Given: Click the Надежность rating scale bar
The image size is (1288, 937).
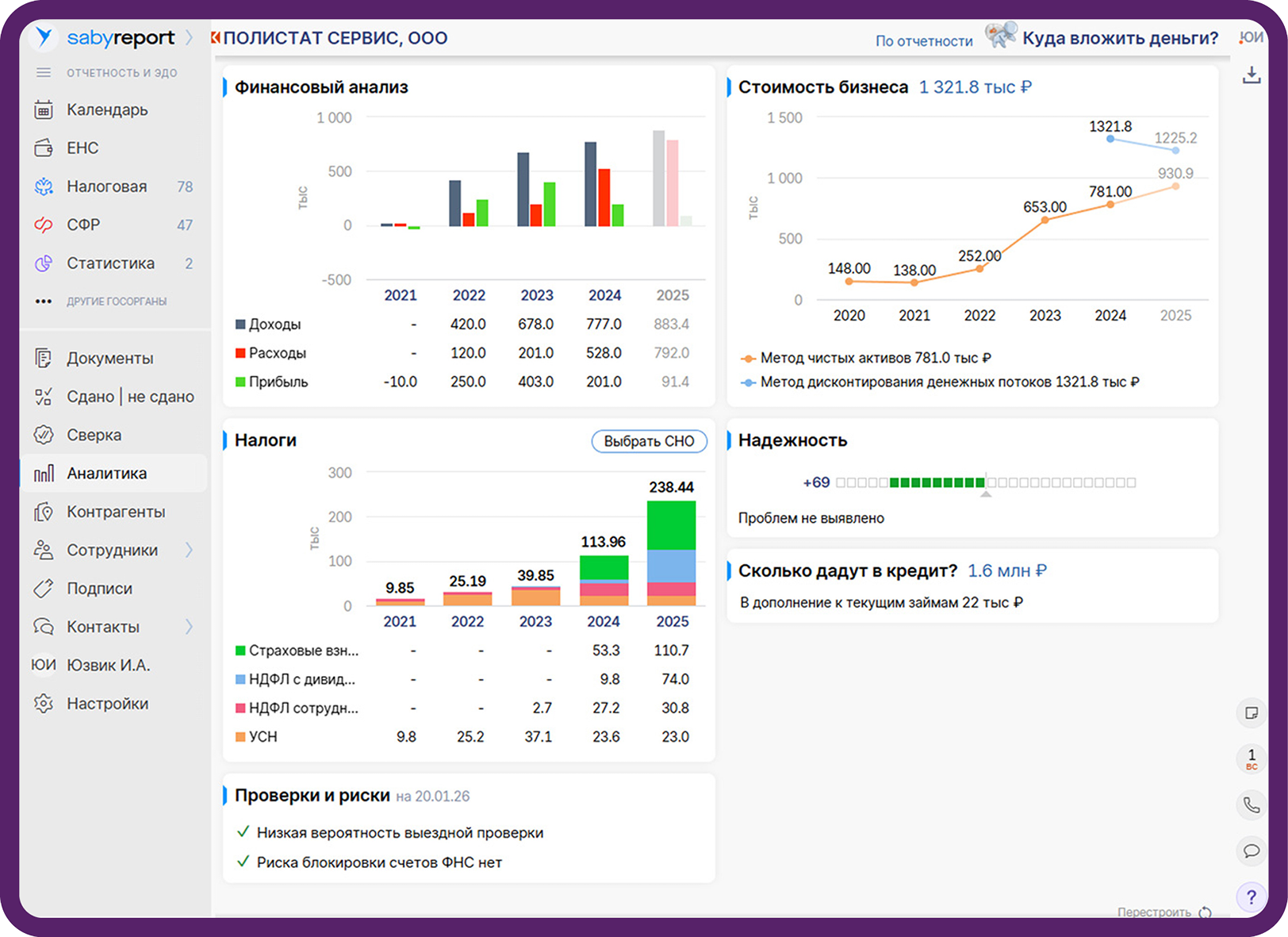Looking at the screenshot, I should (985, 482).
